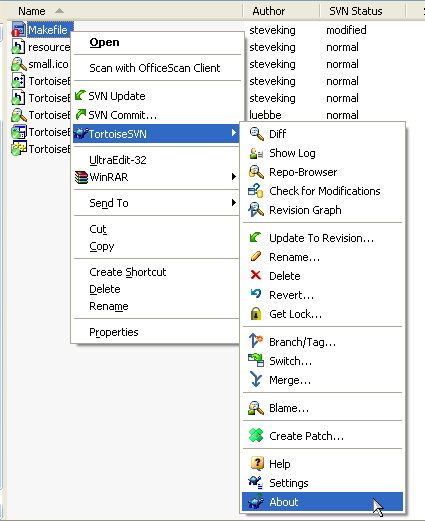Click the SVN Status column header
425x521 pixels.
tap(362, 11)
